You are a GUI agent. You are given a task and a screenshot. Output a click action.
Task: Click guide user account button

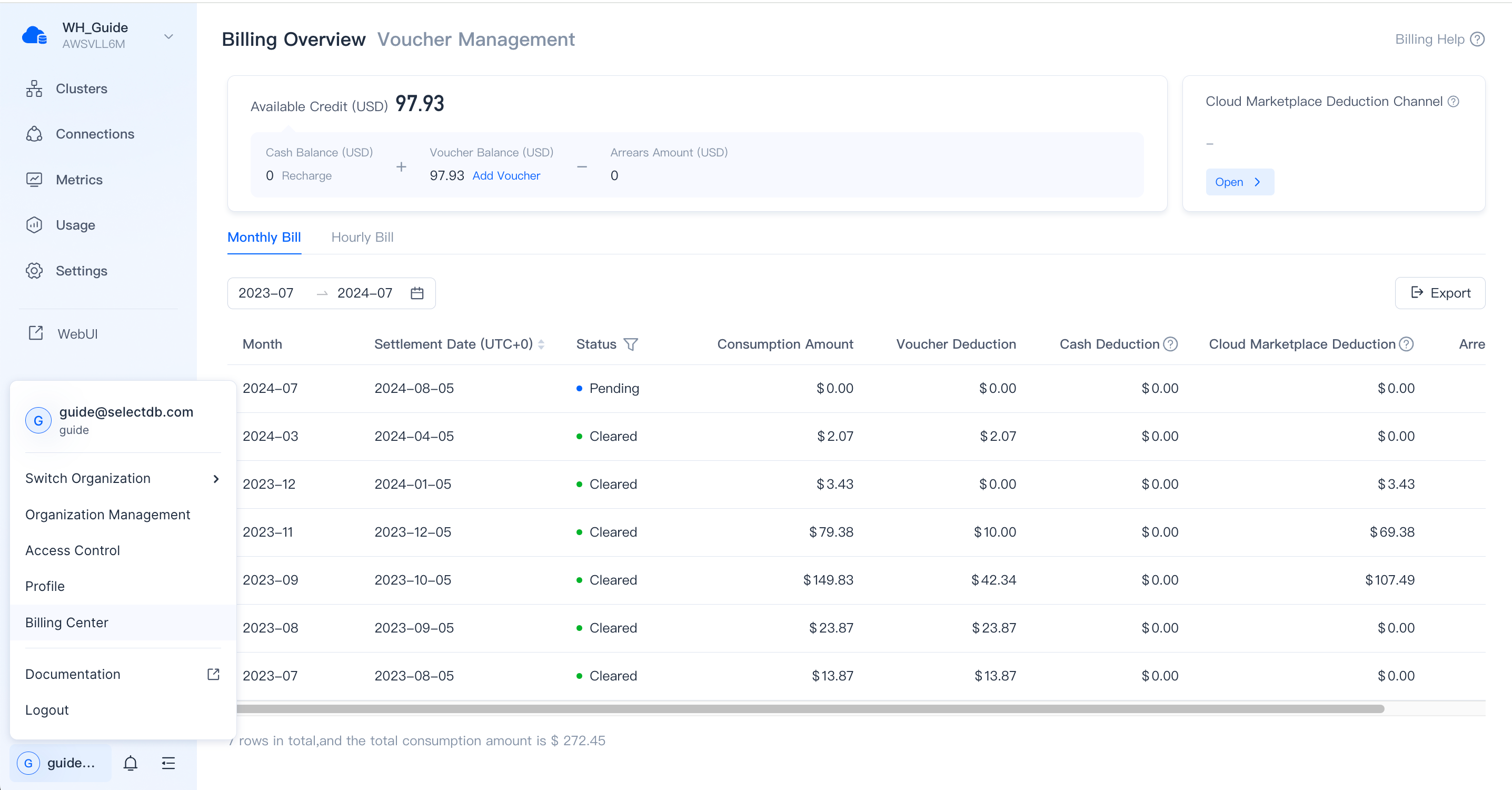(59, 763)
